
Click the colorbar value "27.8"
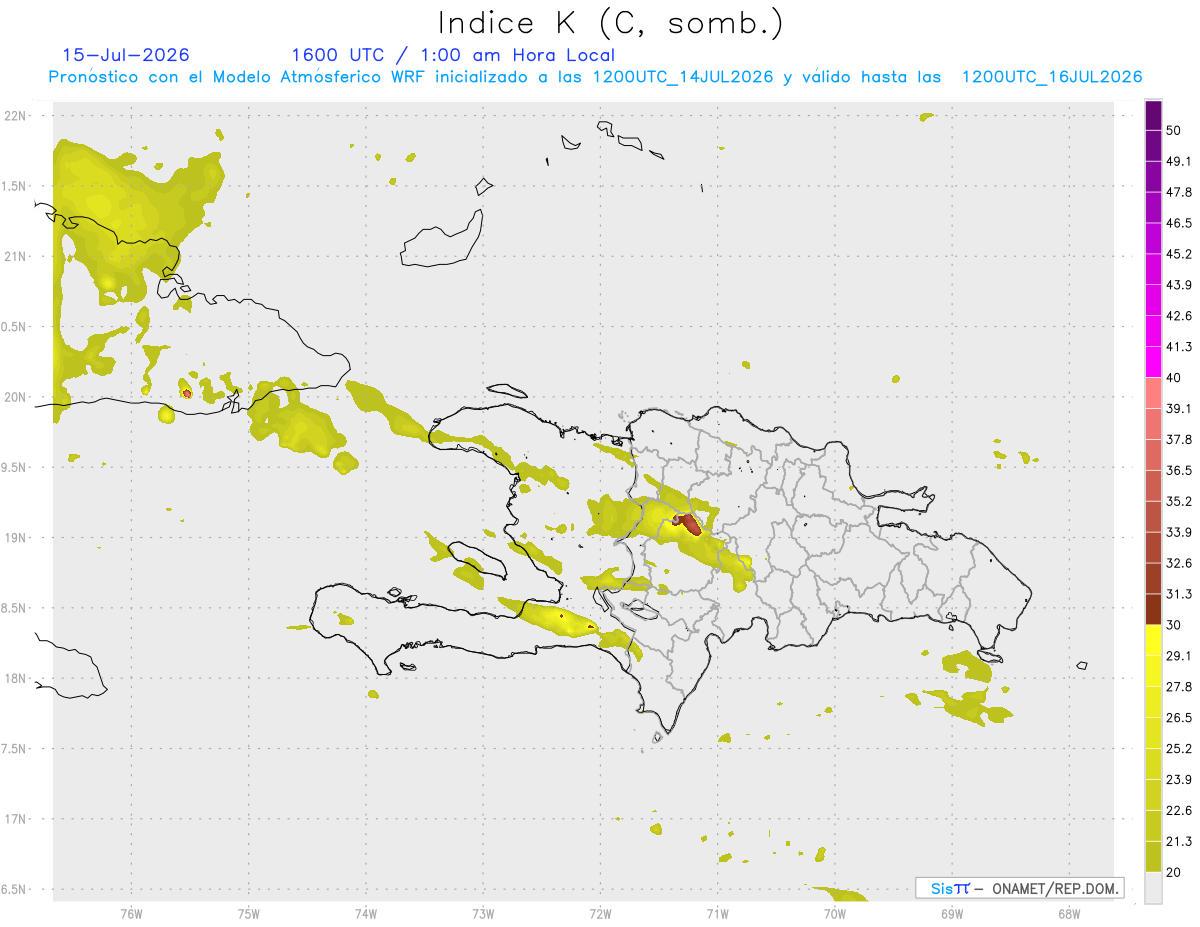pyautogui.click(x=1179, y=686)
